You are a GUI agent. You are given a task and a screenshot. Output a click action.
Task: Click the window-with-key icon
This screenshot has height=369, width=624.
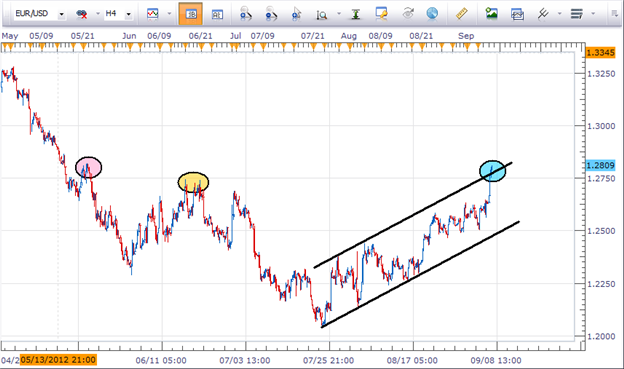tap(381, 14)
